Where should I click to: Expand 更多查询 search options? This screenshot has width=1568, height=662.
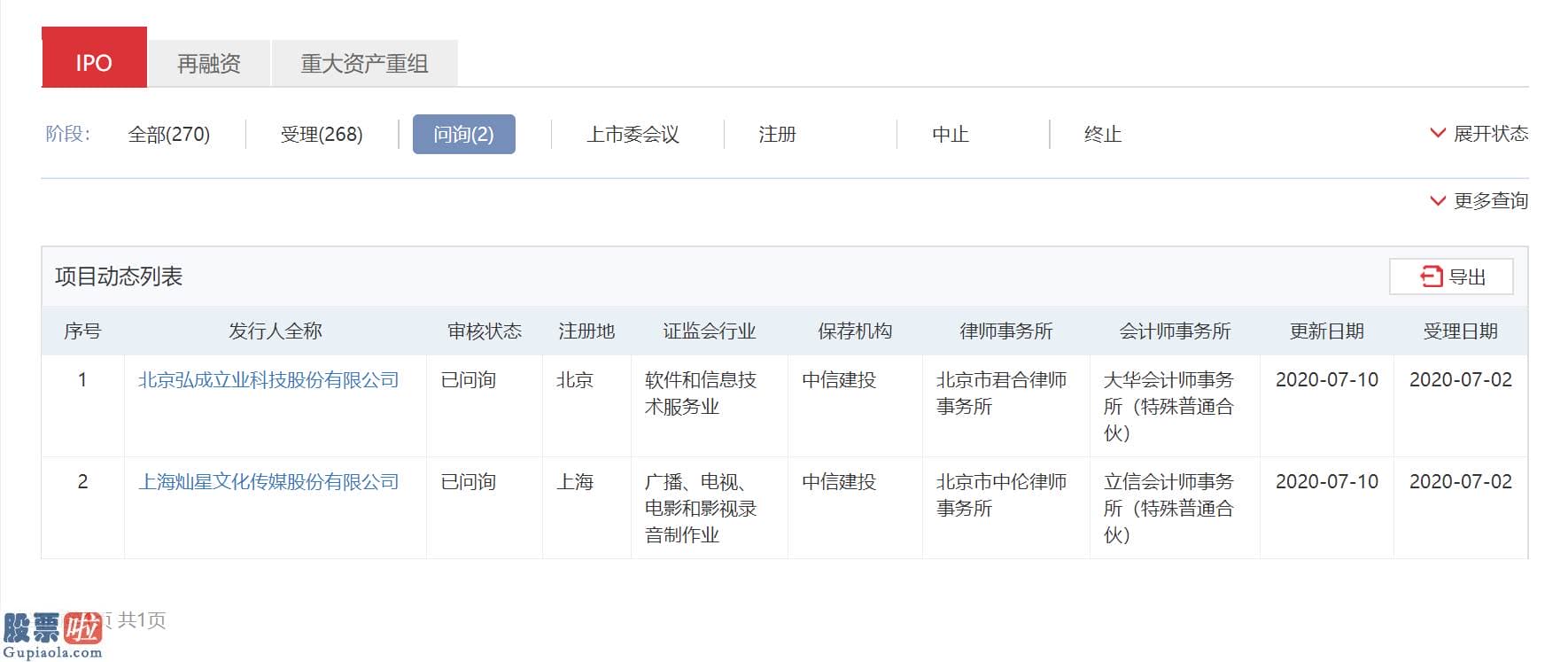pyautogui.click(x=1479, y=201)
